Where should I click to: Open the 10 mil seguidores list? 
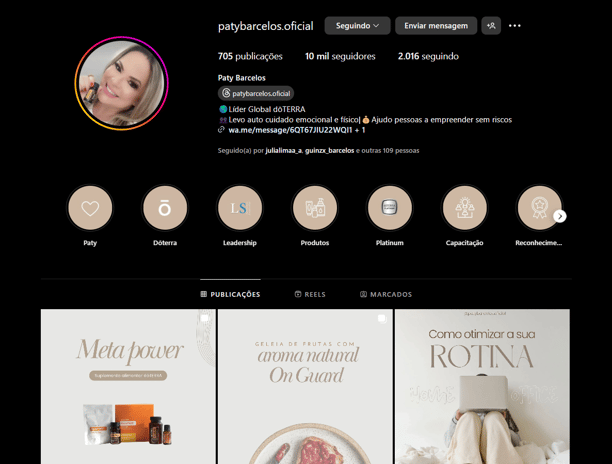click(x=340, y=57)
